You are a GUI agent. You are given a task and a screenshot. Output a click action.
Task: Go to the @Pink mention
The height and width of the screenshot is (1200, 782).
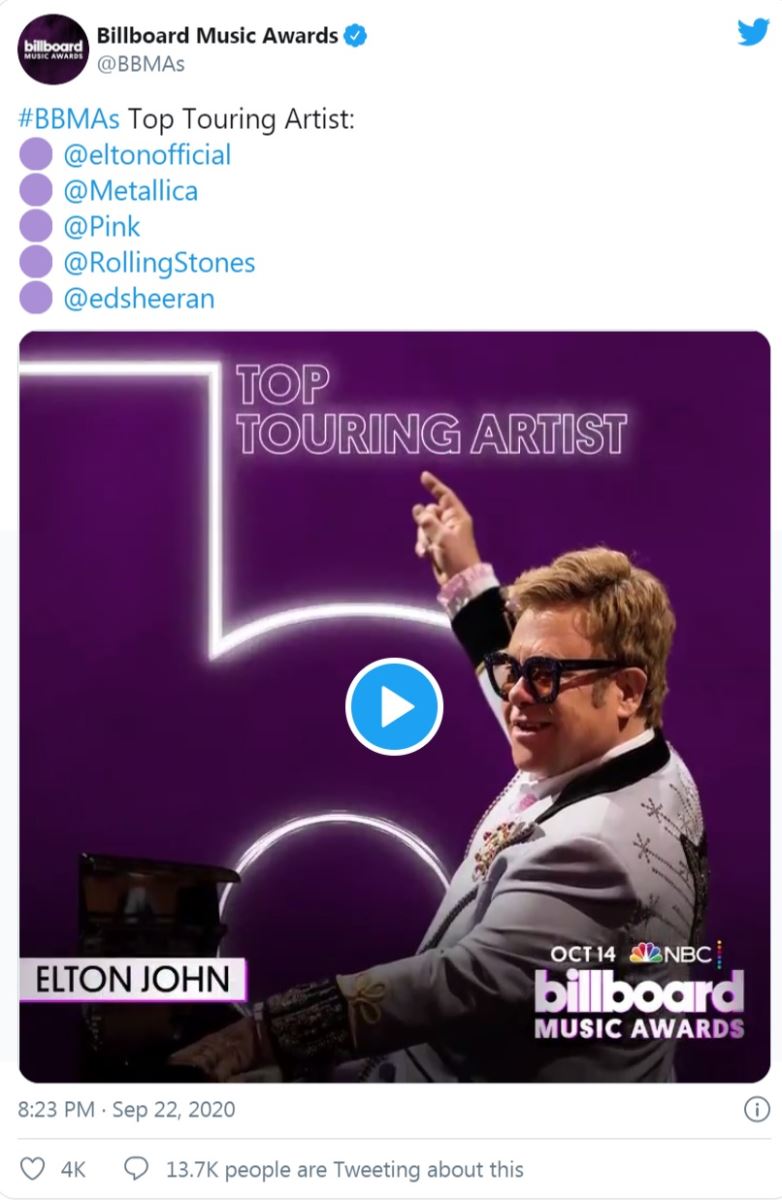pos(102,227)
